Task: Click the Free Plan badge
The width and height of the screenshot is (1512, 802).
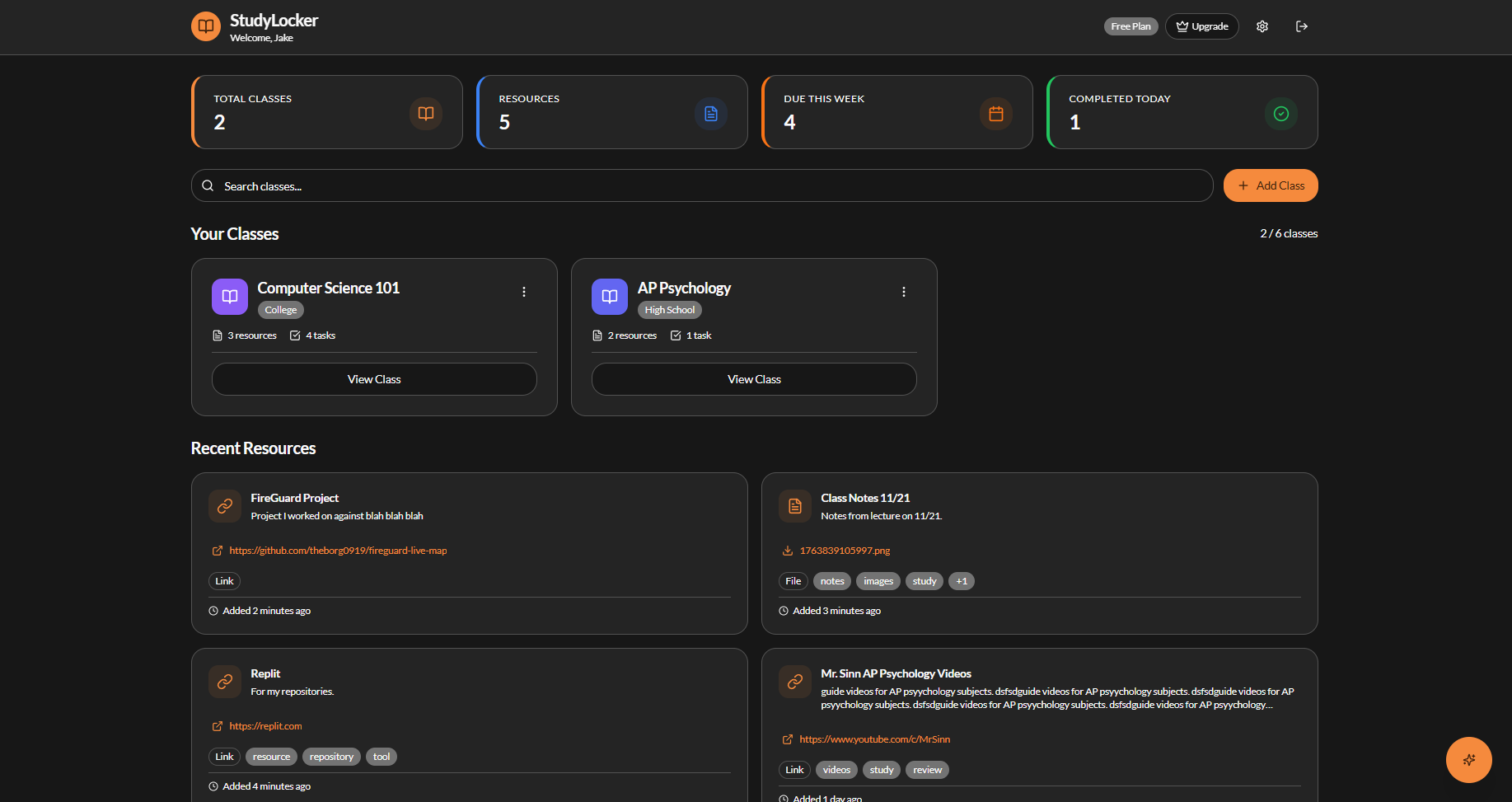Action: pyautogui.click(x=1130, y=26)
